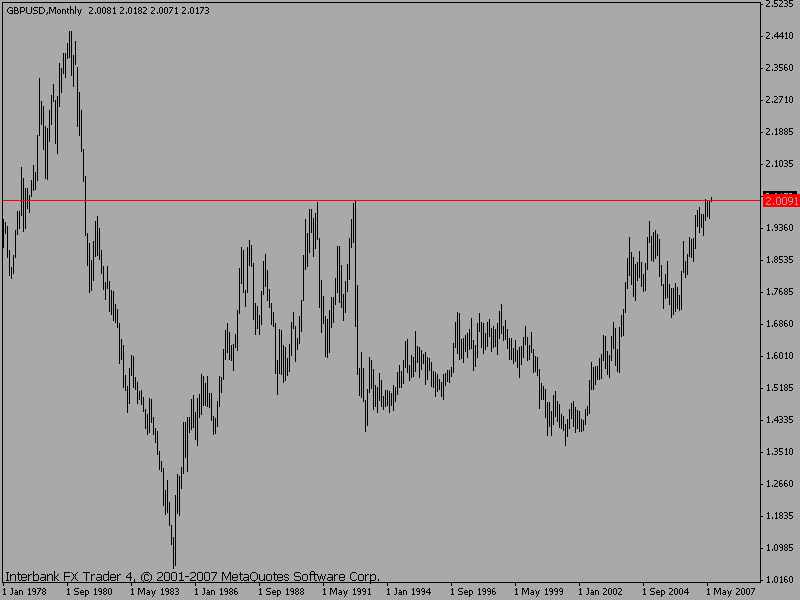Viewport: 800px width, 600px height.
Task: Click the 1 May 1991 date label
Action: click(345, 592)
